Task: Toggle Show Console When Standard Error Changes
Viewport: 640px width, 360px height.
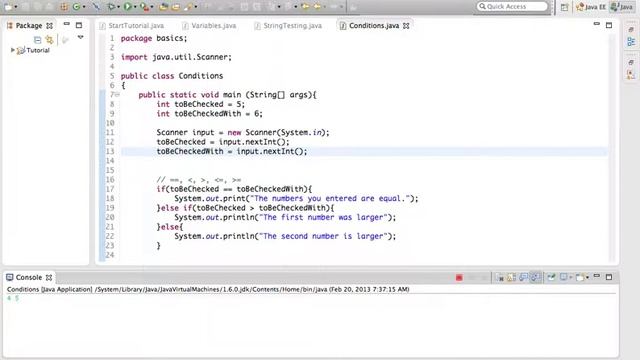Action: [x=535, y=278]
